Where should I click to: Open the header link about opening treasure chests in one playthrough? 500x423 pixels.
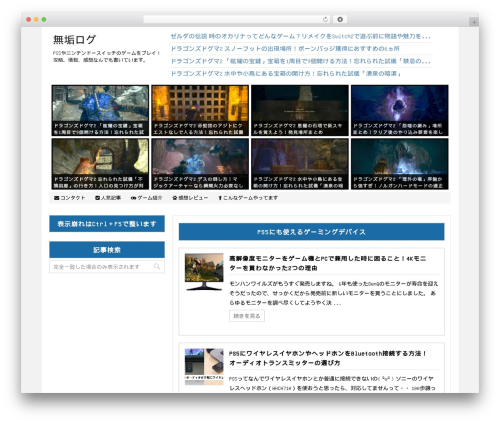point(300,61)
